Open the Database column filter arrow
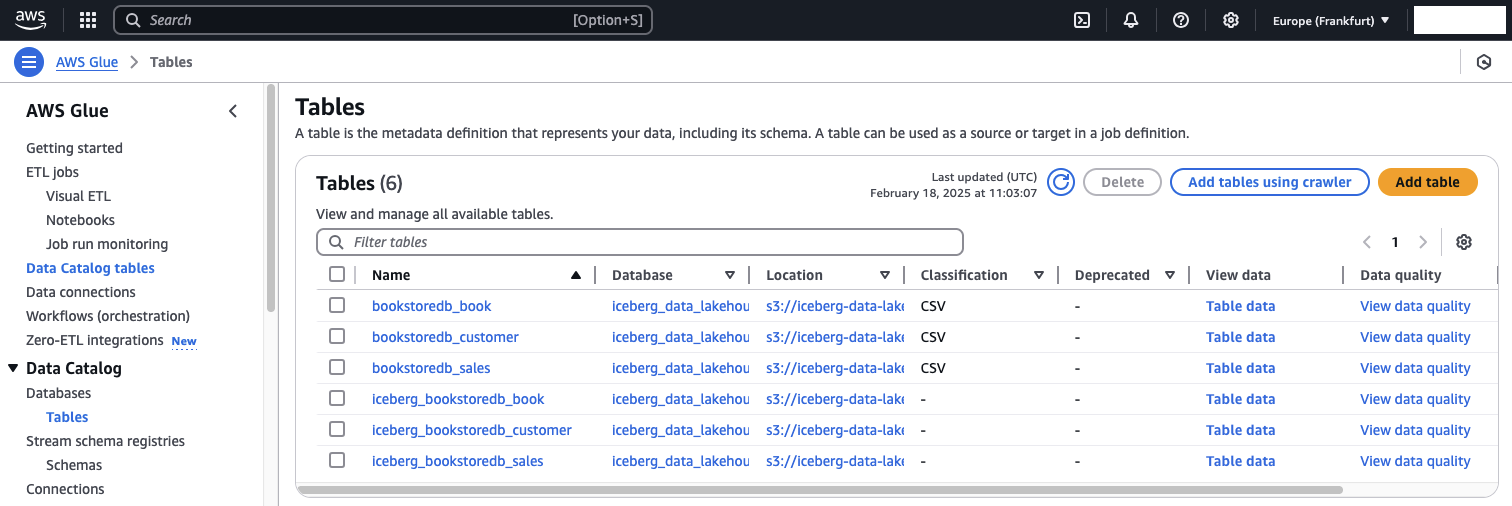 coord(730,275)
